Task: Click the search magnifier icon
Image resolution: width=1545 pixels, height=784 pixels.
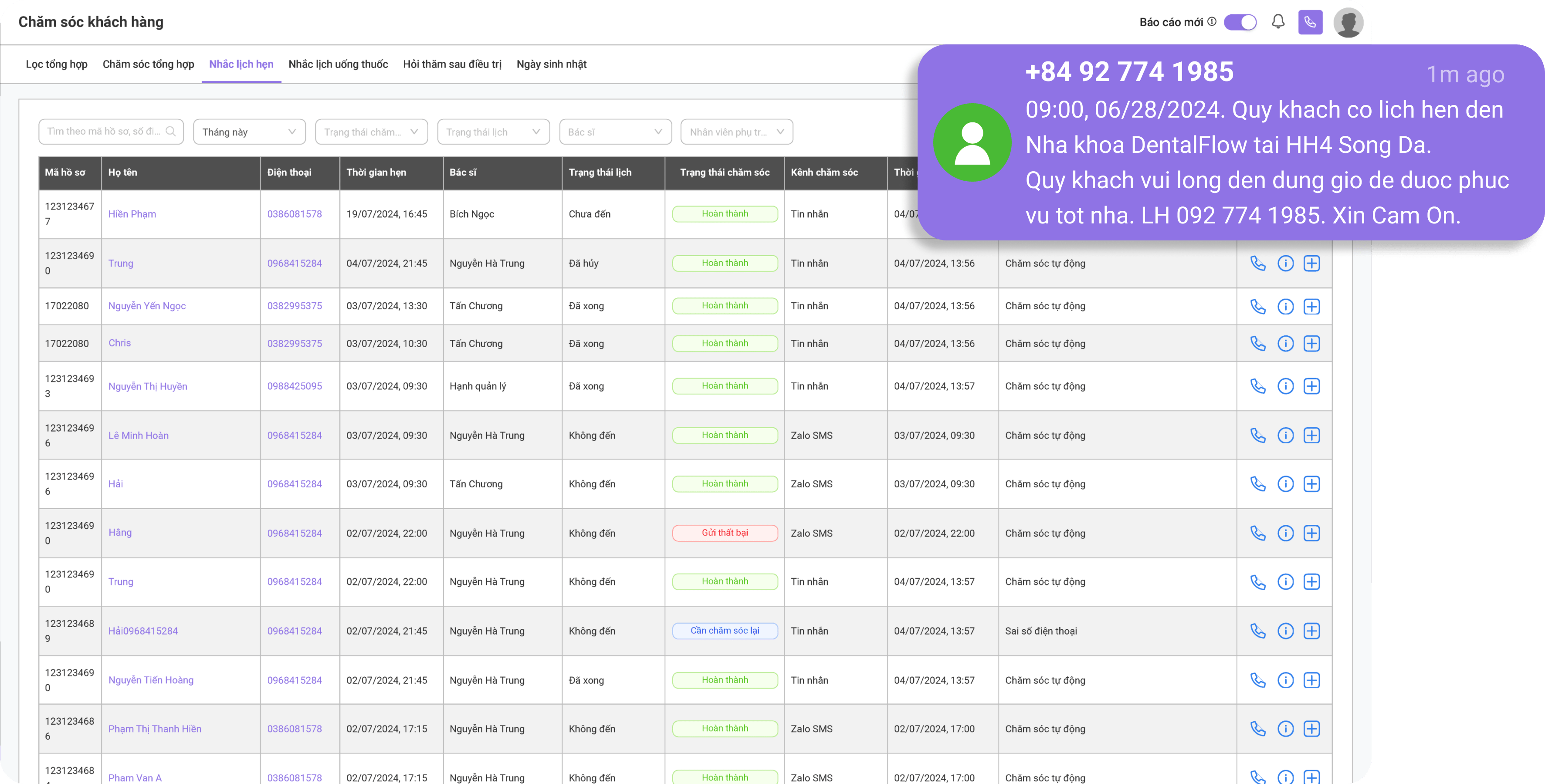Action: pos(171,131)
